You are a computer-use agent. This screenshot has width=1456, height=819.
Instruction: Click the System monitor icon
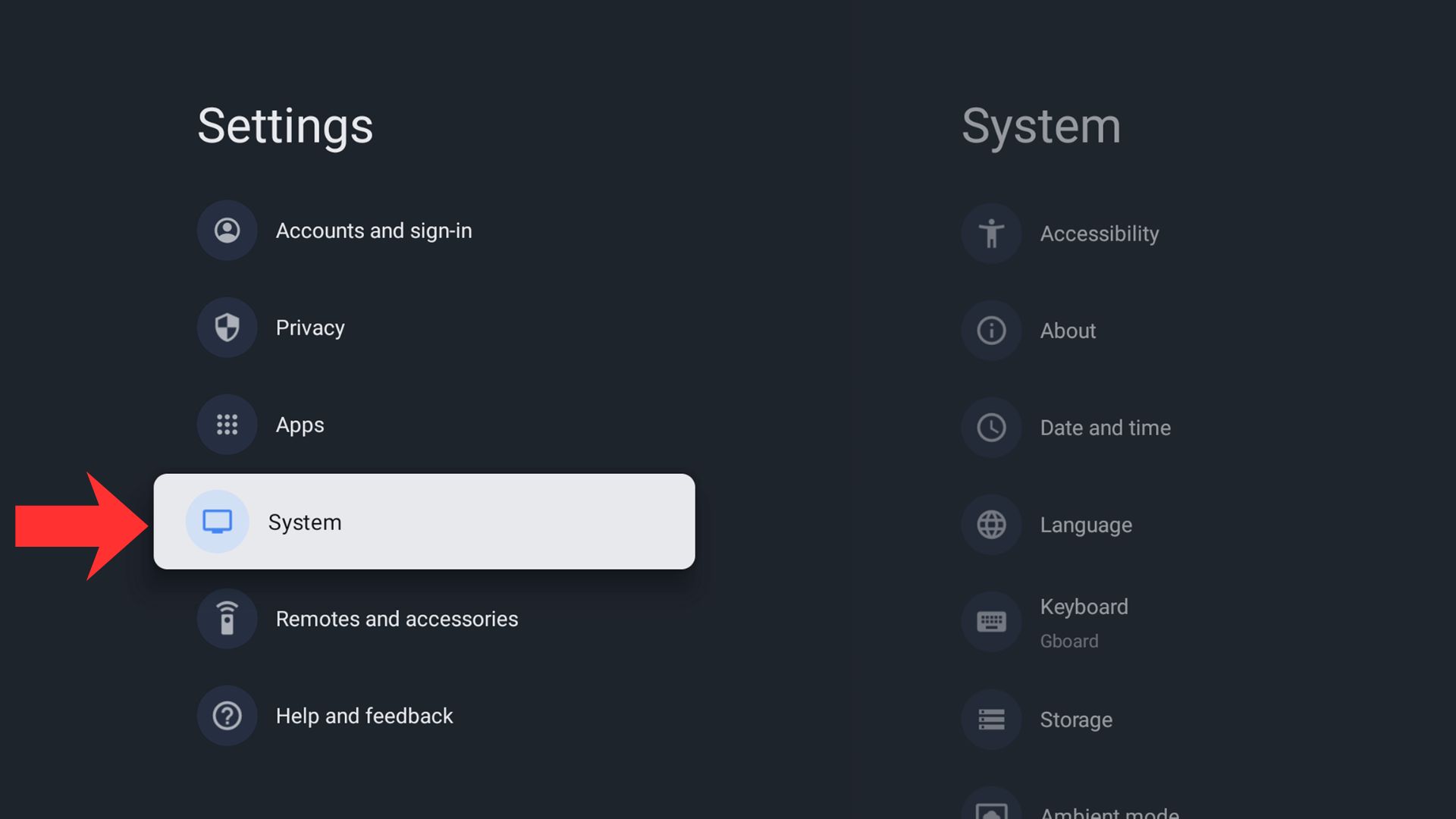pos(218,522)
